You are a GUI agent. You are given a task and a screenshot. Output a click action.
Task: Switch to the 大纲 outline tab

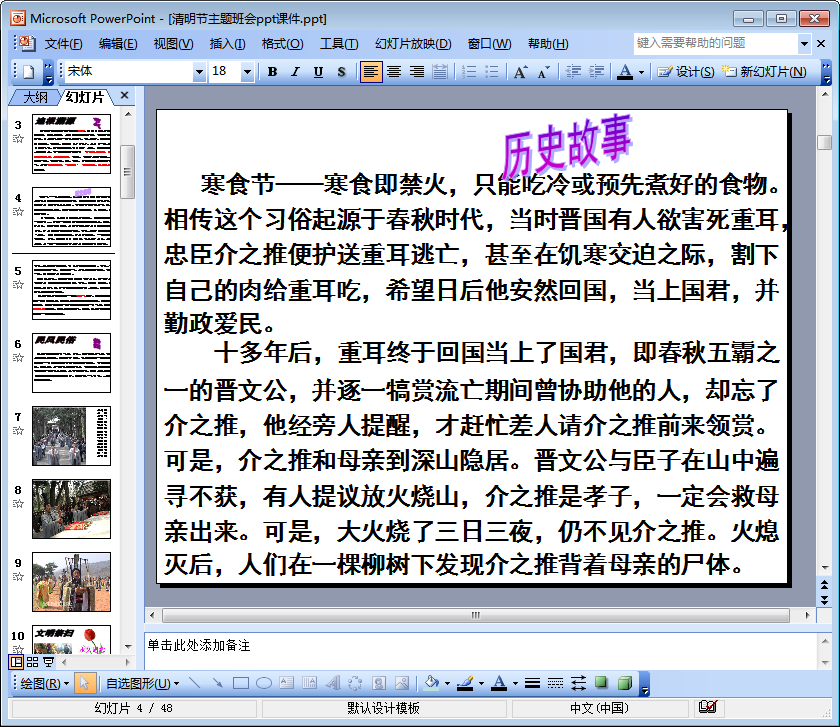[x=35, y=97]
